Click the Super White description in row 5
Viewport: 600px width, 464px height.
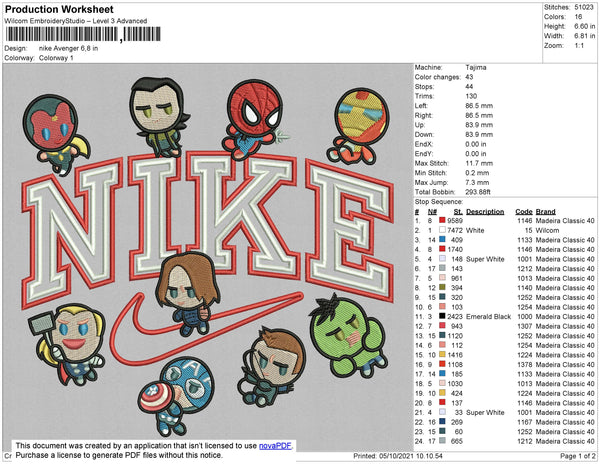click(x=485, y=259)
